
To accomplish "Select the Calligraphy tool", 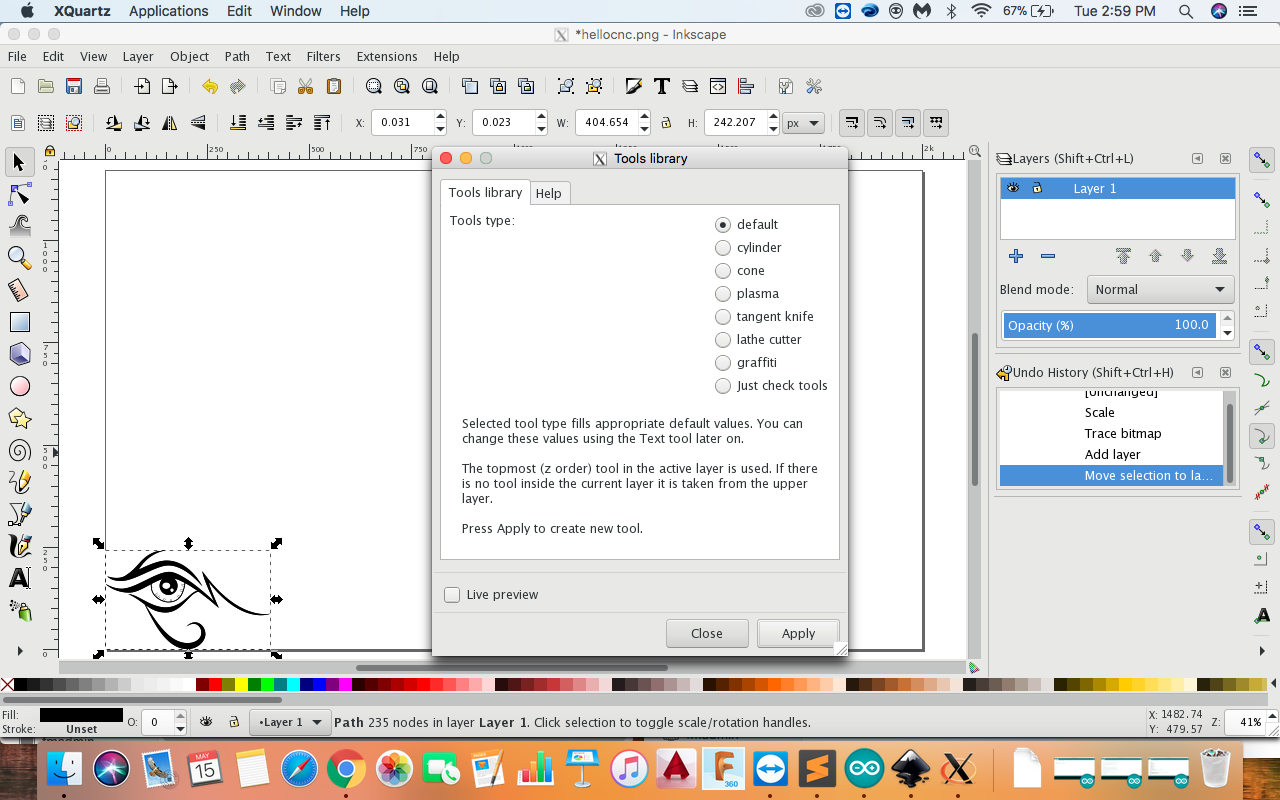I will 19,546.
